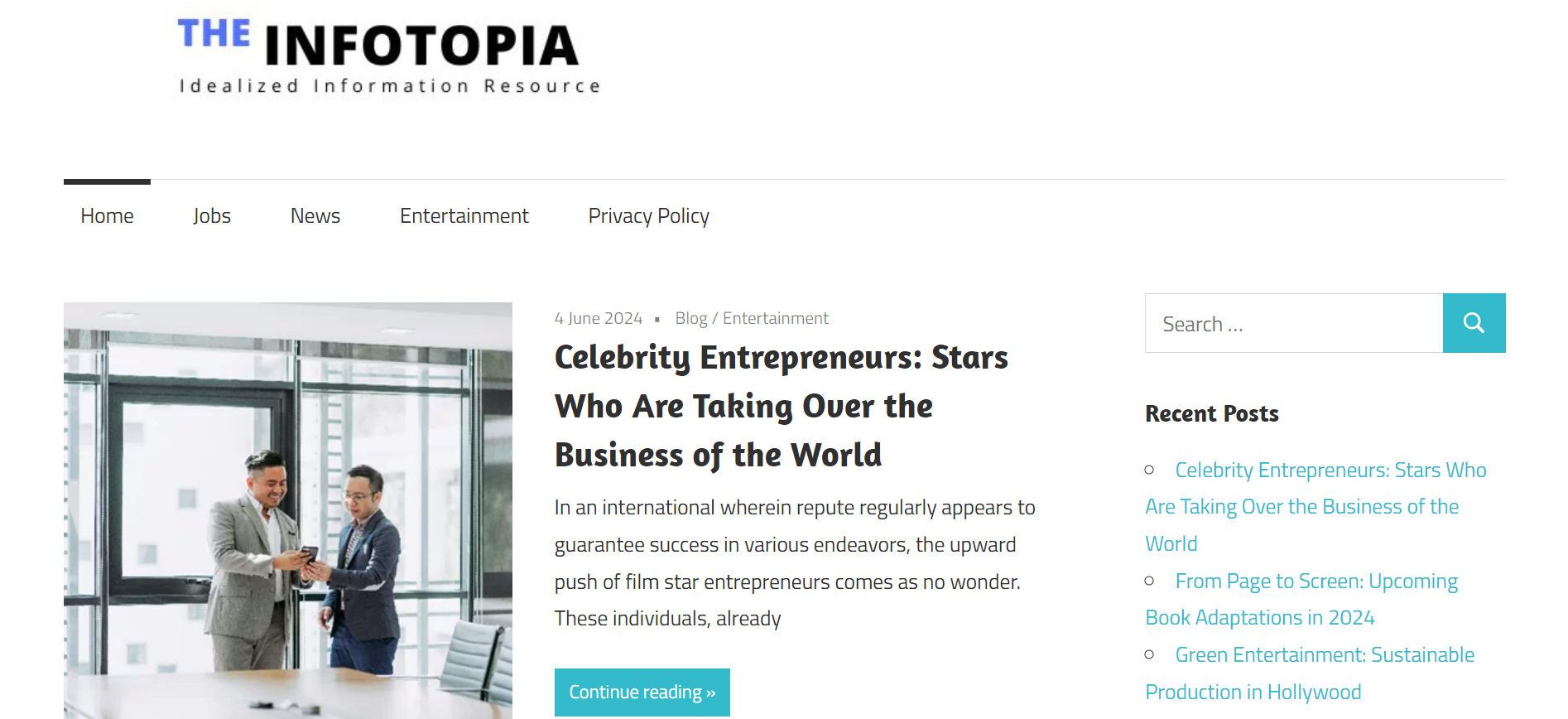Click the magnifying glass search icon

pos(1474,323)
